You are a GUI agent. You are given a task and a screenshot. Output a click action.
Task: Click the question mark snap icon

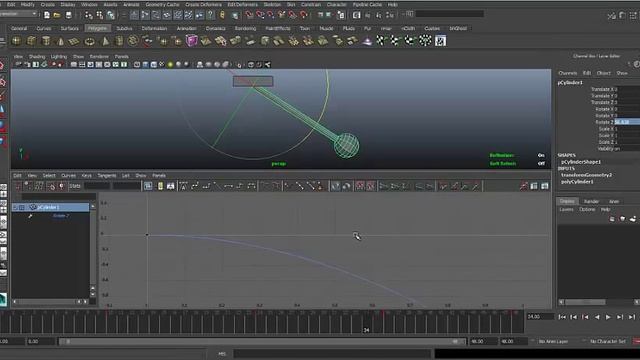(211, 16)
